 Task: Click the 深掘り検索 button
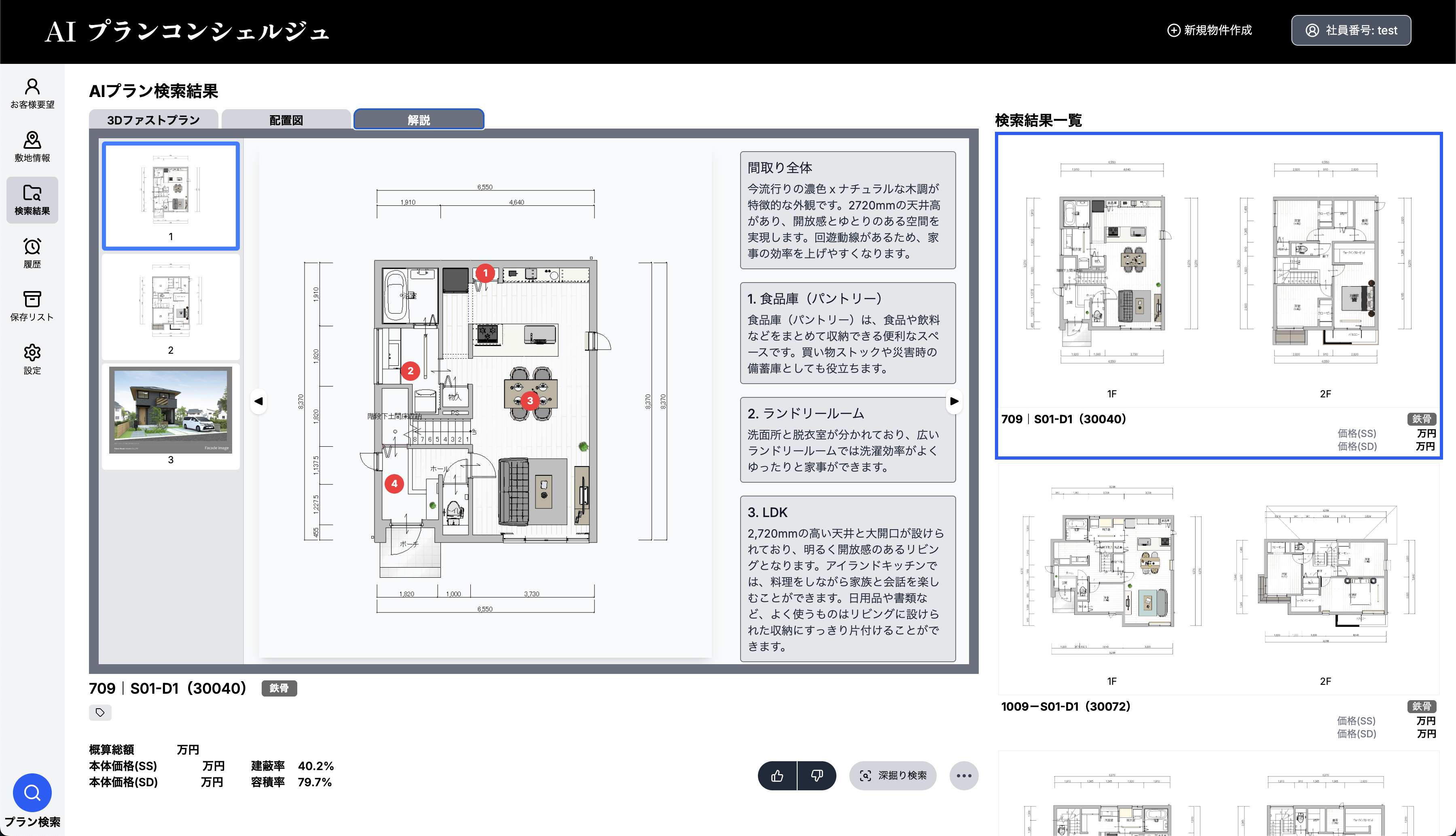893,776
